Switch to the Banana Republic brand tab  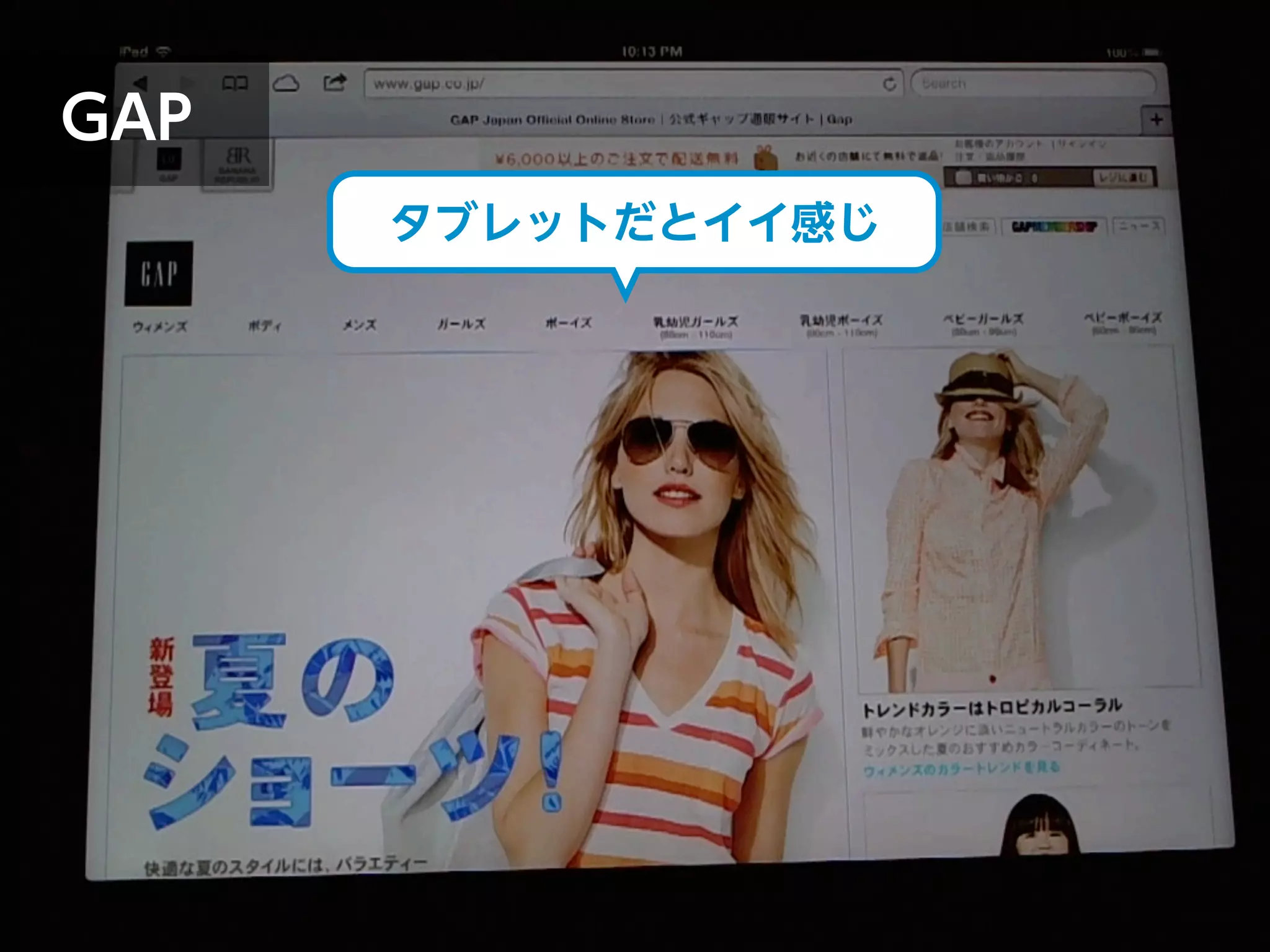pyautogui.click(x=237, y=164)
